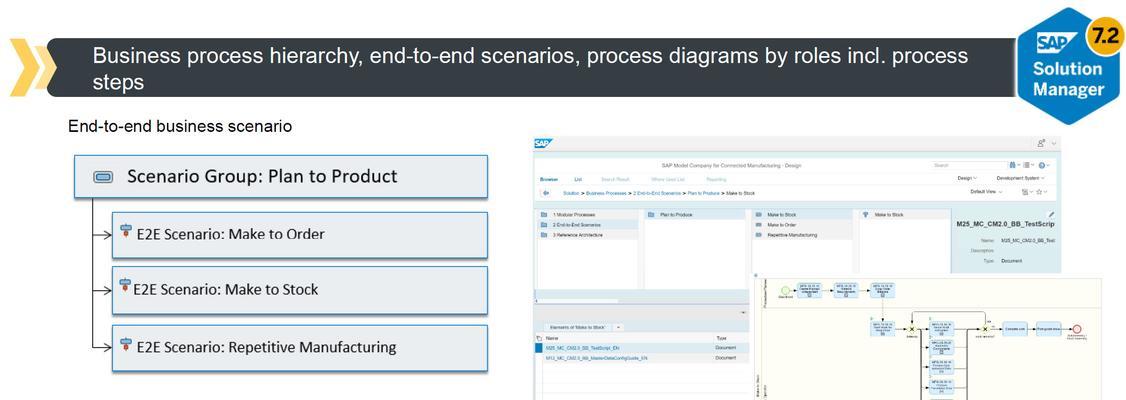Screen dimensions: 1126x400
Task: Open the Development System dropdown
Action: [1020, 178]
